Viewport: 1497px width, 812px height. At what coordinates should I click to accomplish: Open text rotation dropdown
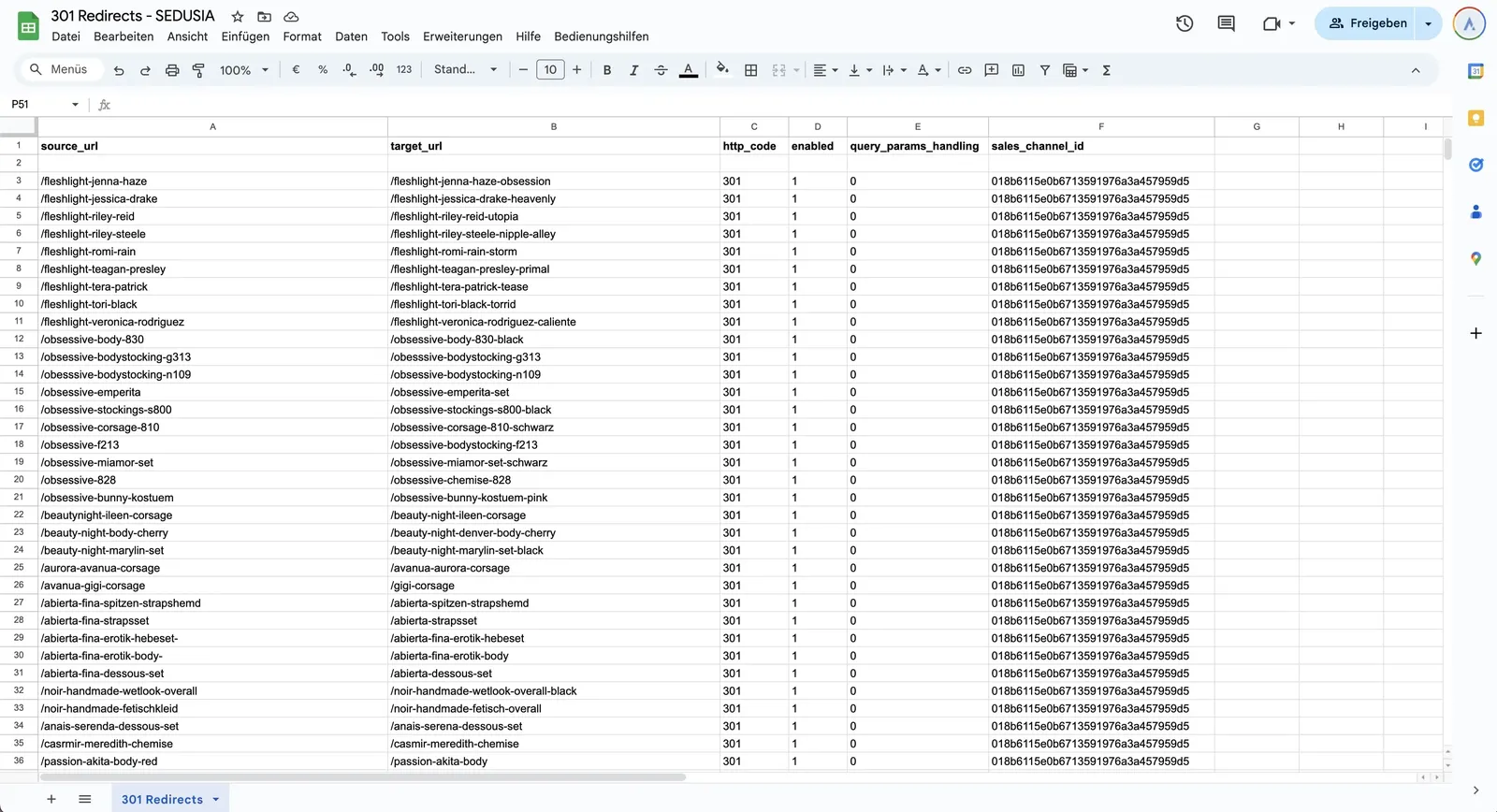click(x=929, y=69)
